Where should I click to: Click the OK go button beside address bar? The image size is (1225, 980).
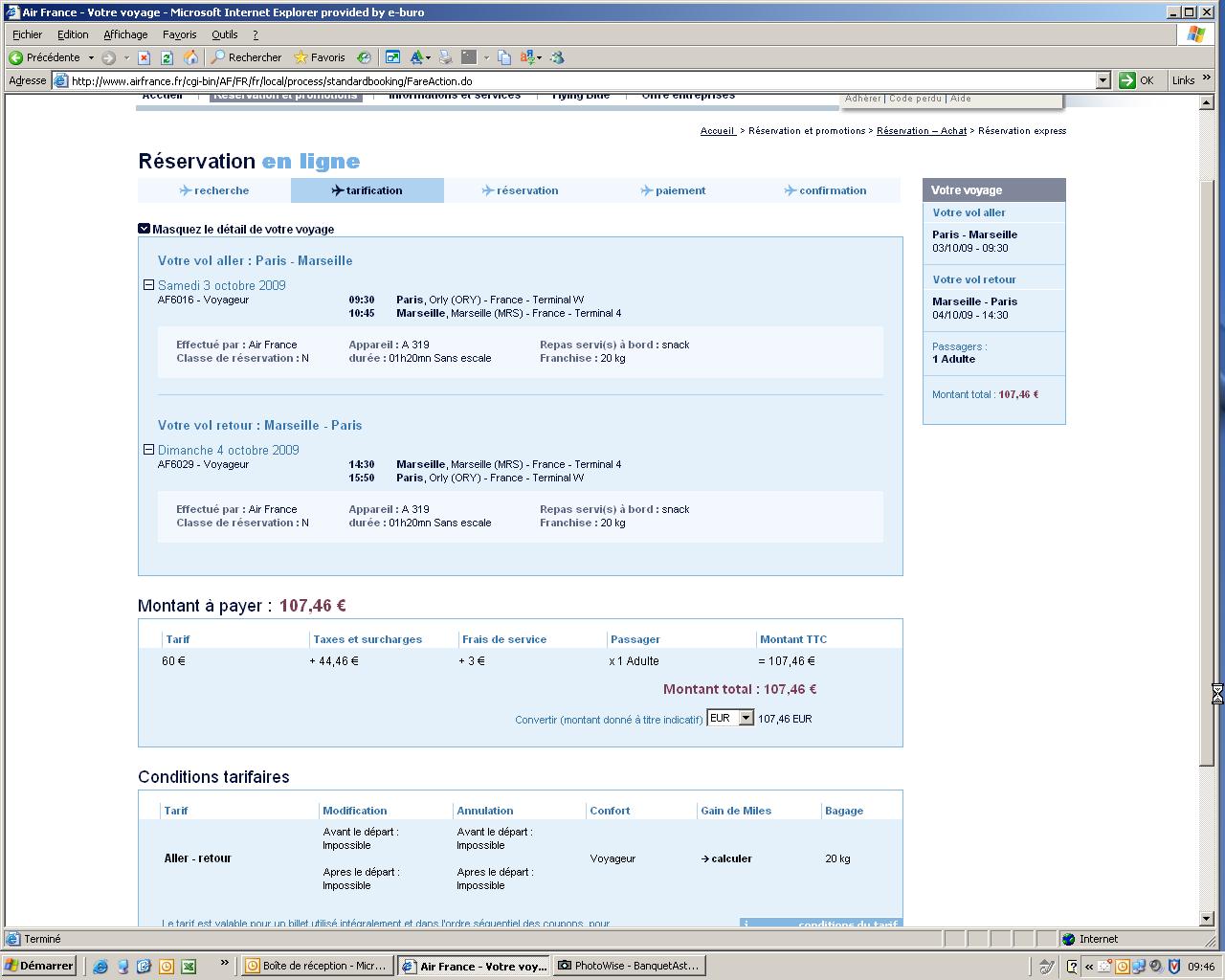pos(1137,81)
